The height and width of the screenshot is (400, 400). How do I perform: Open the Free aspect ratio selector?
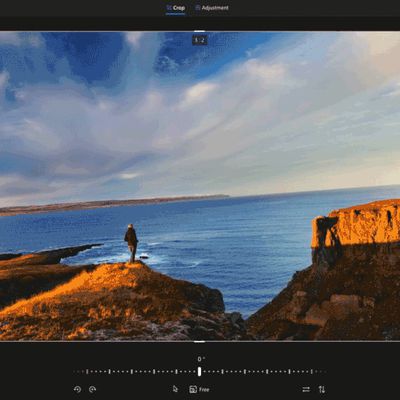(x=199, y=389)
